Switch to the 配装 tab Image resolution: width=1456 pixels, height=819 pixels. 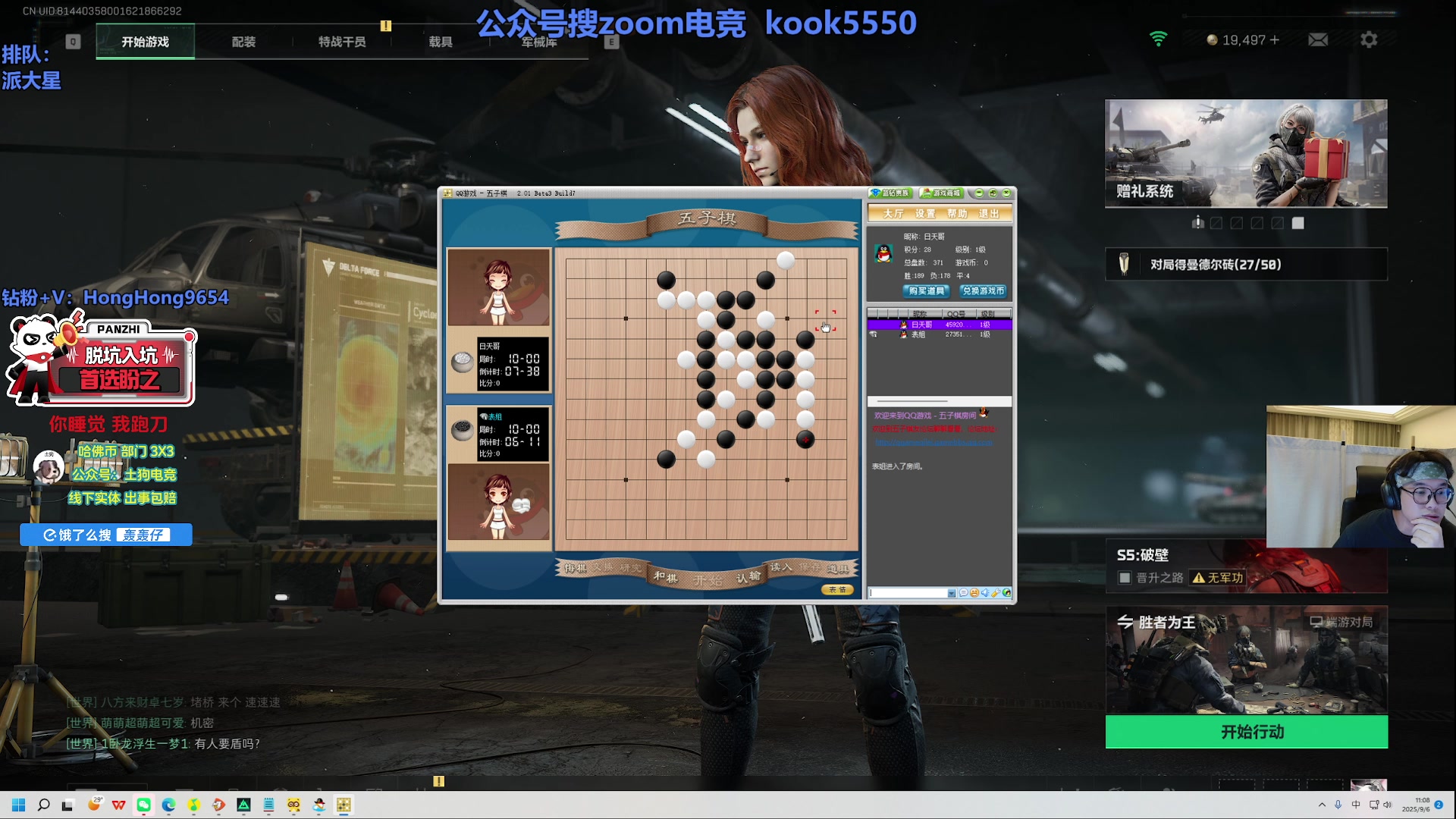coord(243,42)
